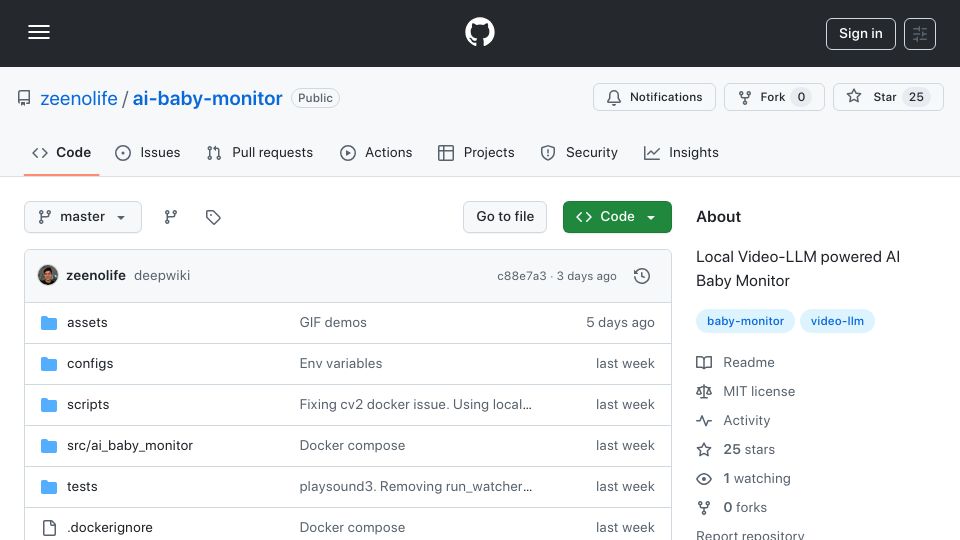This screenshot has height=540, width=960.
Task: View commit history clock icon
Action: coord(642,276)
